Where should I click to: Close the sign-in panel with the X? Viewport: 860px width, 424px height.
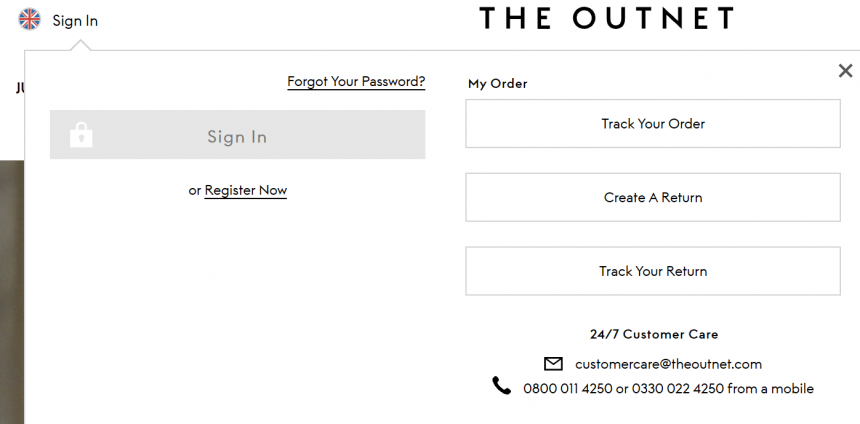845,70
